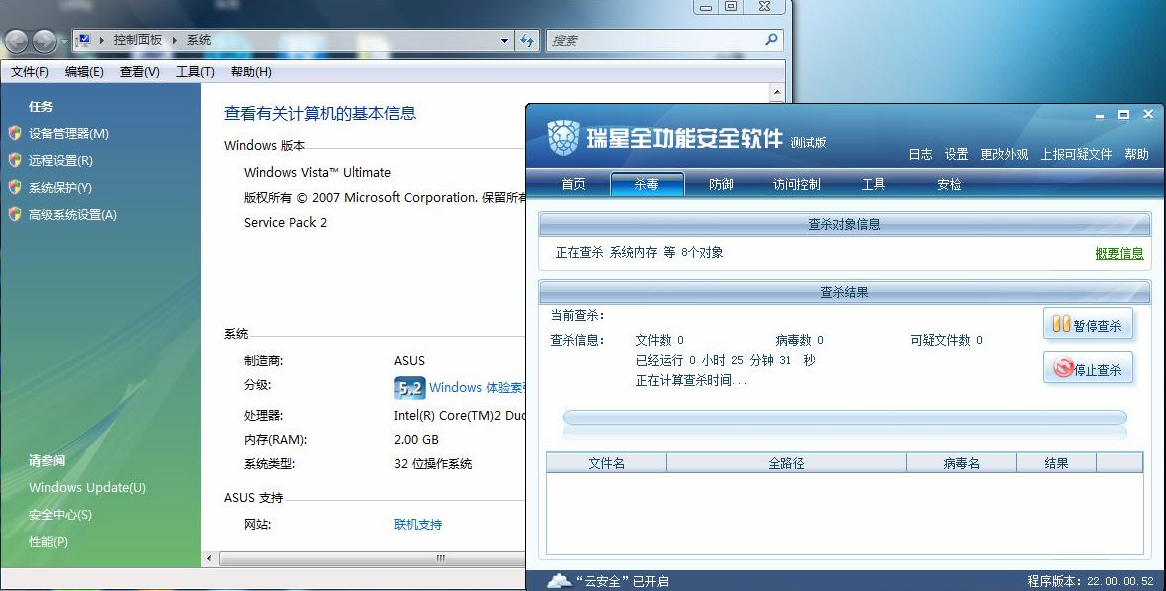Click the shield icon next to 高级系统设置(A)
The width and height of the screenshot is (1166, 591).
pyautogui.click(x=15, y=214)
